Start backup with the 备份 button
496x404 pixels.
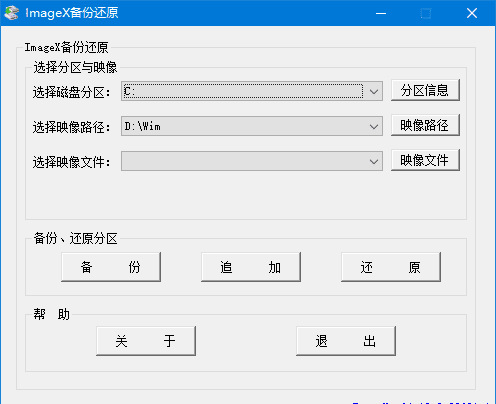click(x=111, y=267)
